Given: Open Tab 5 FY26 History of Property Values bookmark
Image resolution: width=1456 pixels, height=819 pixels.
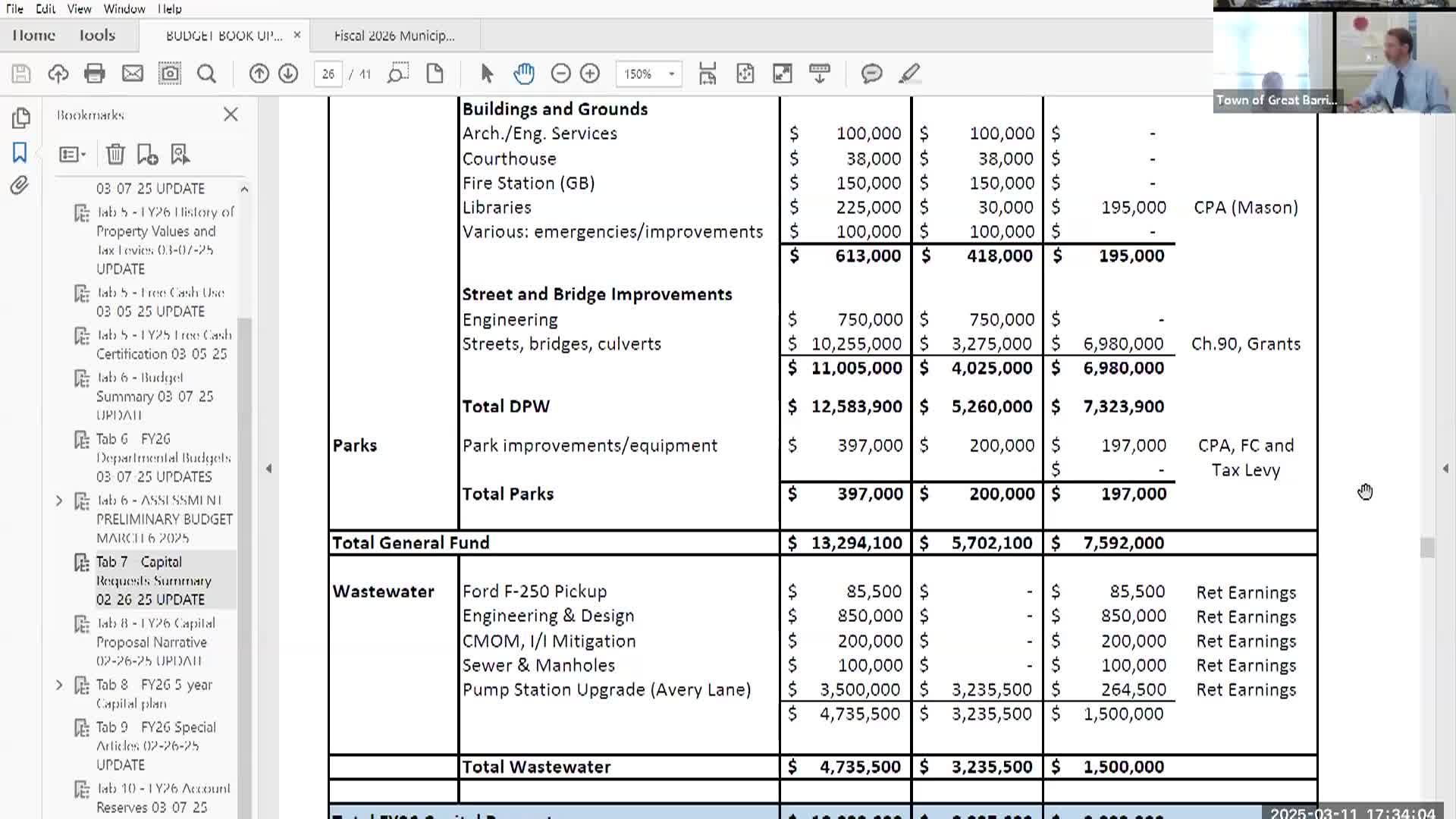Looking at the screenshot, I should [165, 240].
